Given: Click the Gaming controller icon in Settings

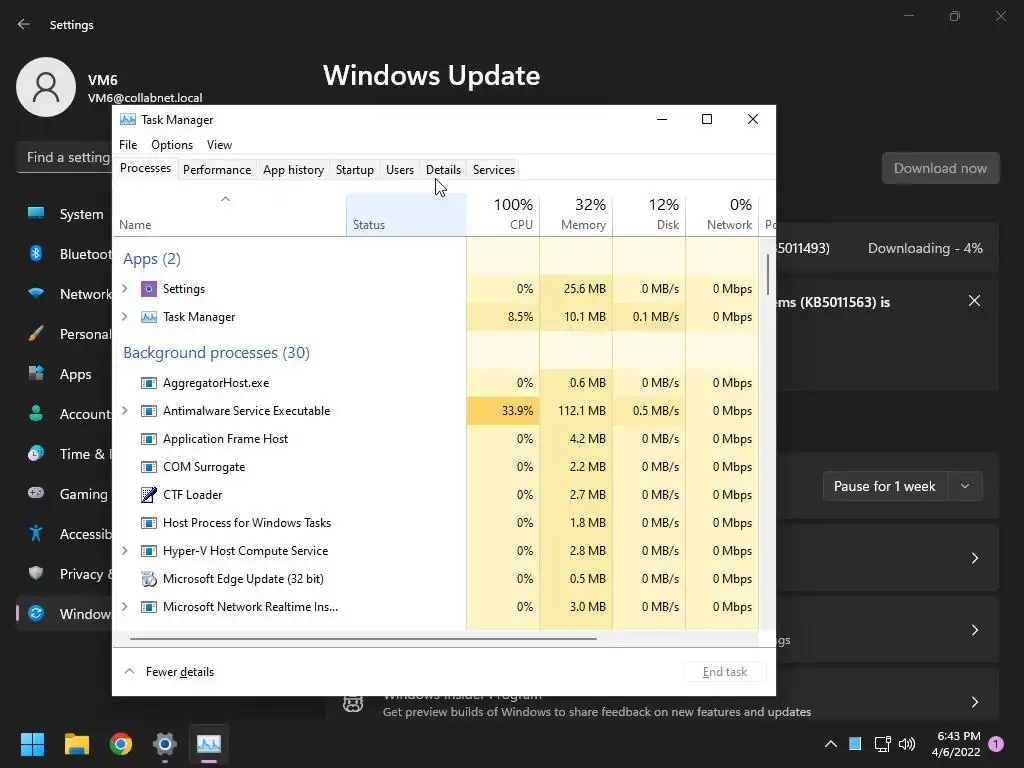Looking at the screenshot, I should (x=36, y=493).
